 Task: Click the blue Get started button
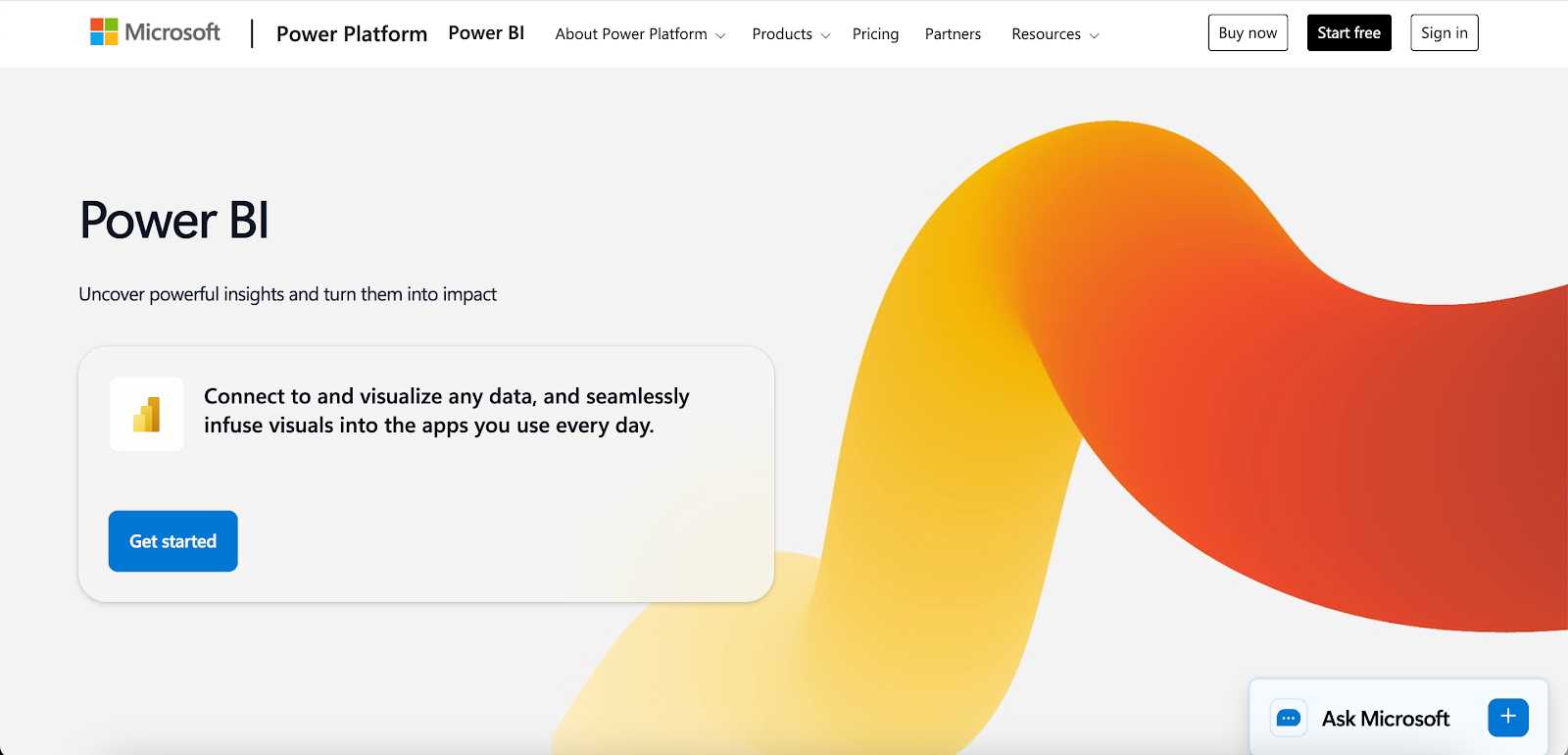[x=173, y=541]
